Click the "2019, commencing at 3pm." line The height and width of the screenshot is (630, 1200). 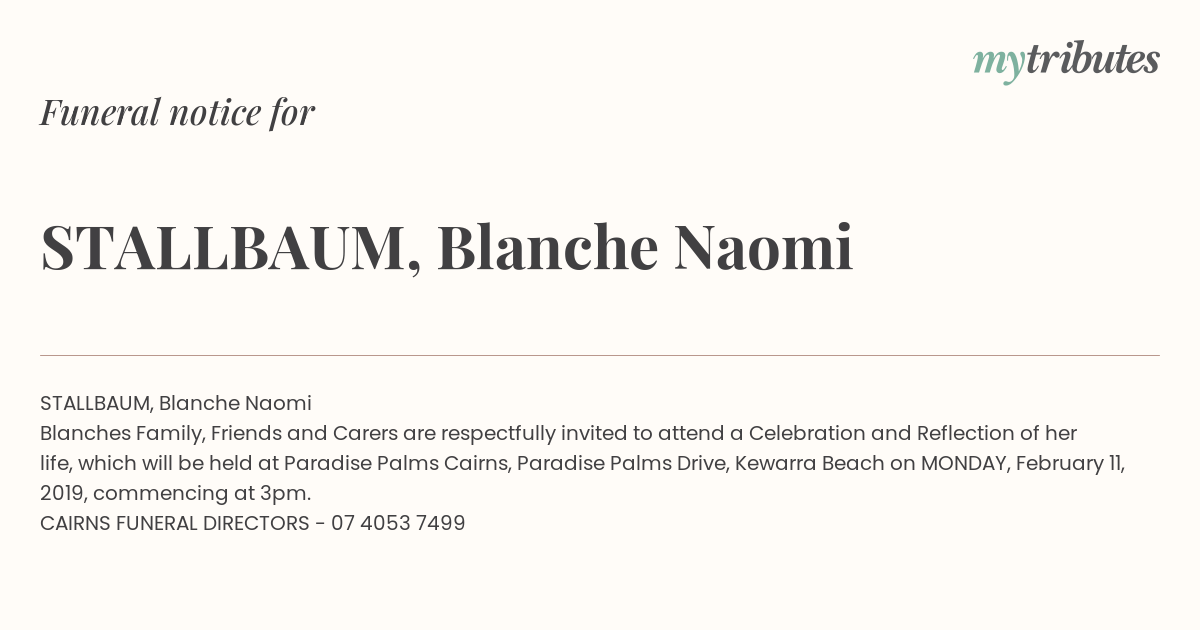point(176,494)
